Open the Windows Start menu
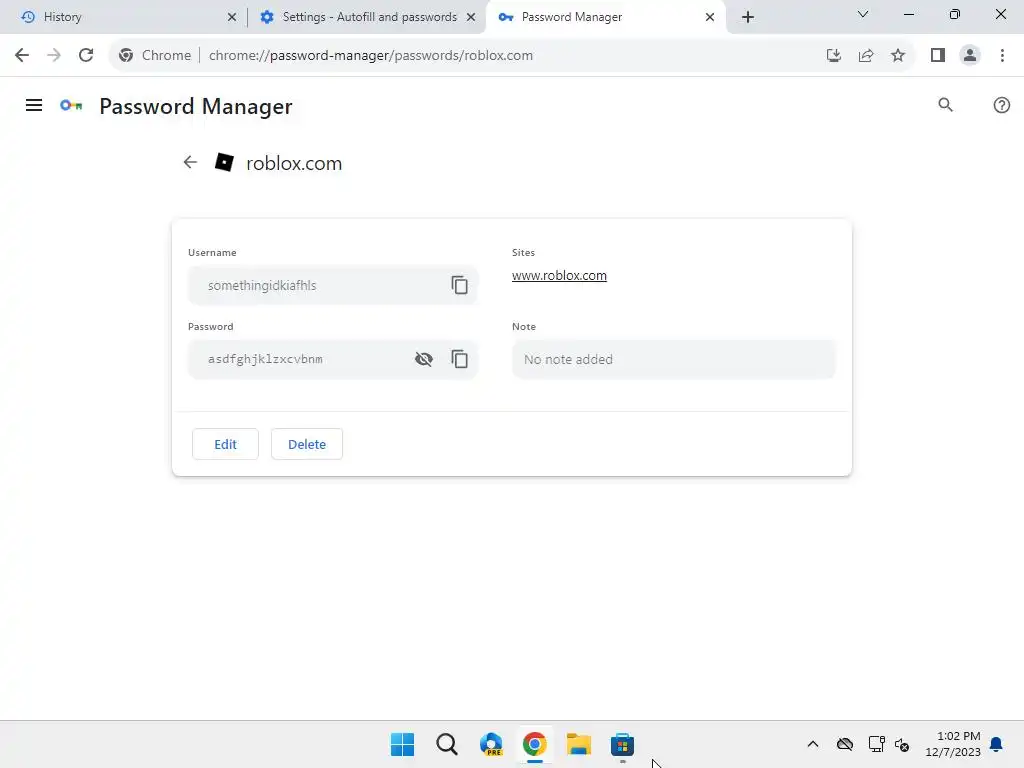 tap(402, 744)
